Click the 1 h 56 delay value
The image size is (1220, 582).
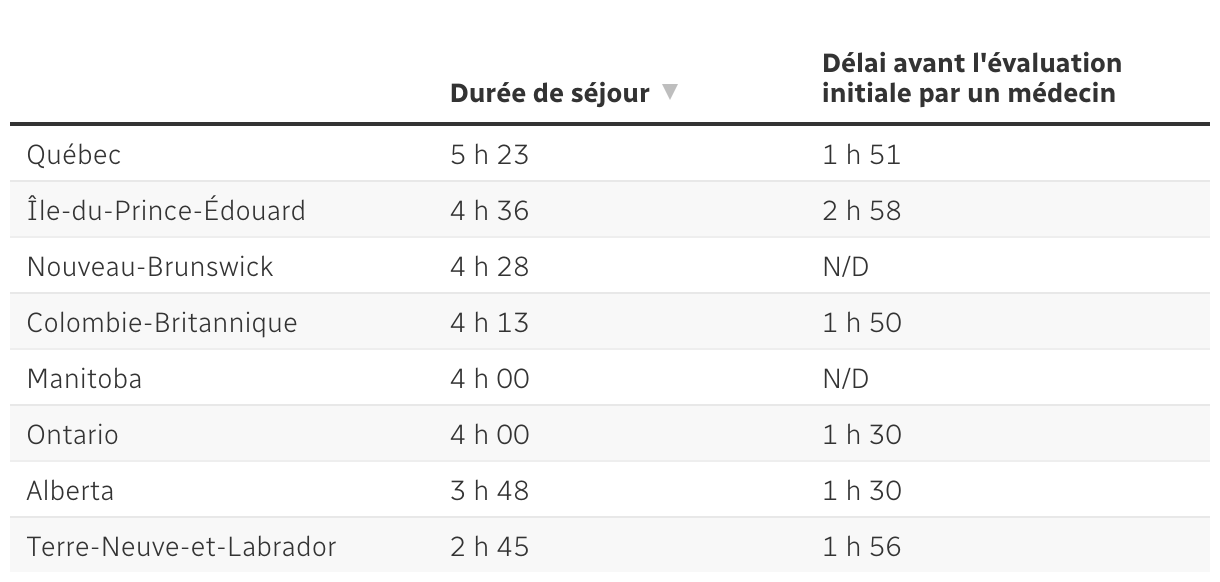pyautogui.click(x=862, y=547)
